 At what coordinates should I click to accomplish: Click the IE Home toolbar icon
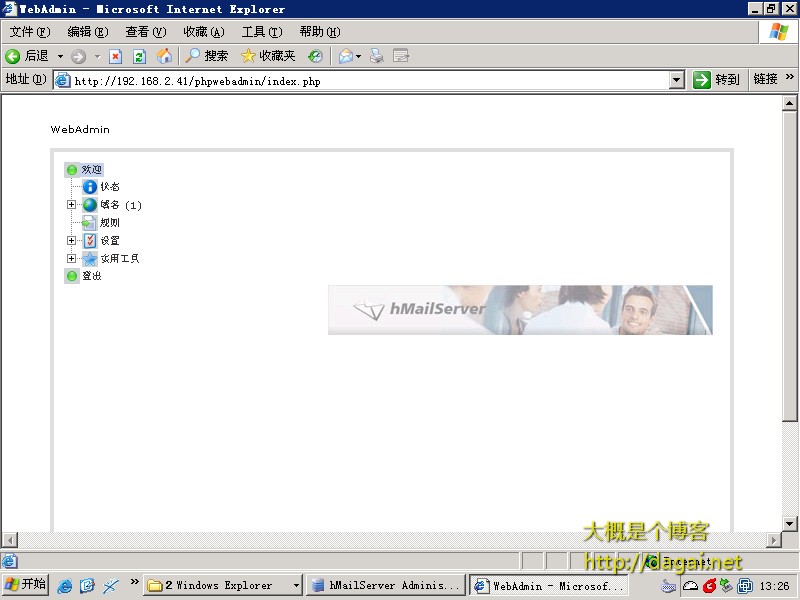click(x=164, y=56)
